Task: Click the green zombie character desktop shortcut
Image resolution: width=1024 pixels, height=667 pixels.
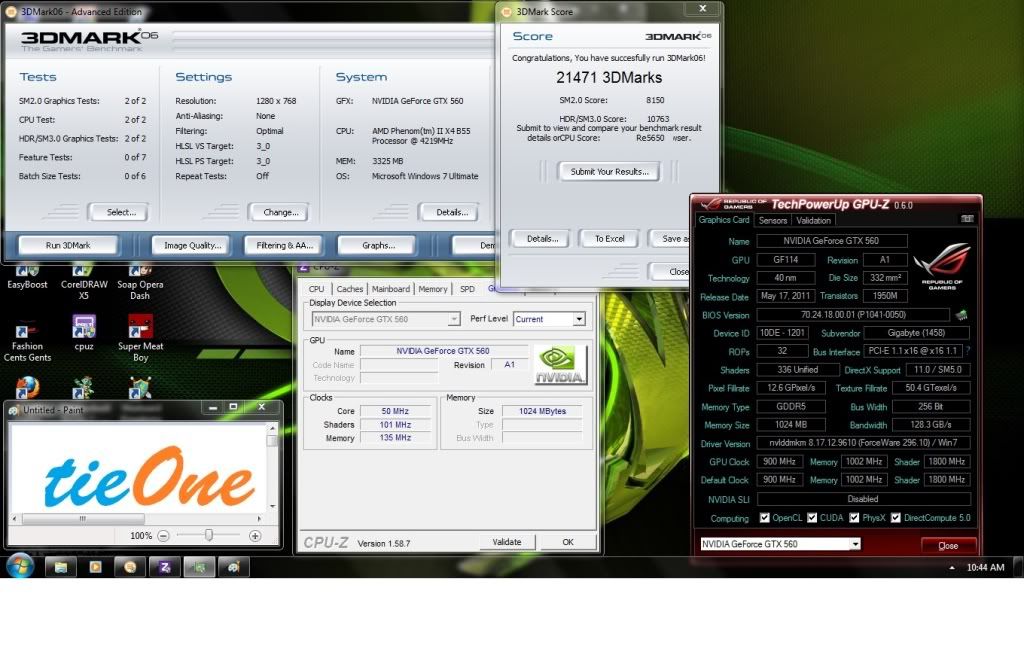Action: (x=83, y=388)
